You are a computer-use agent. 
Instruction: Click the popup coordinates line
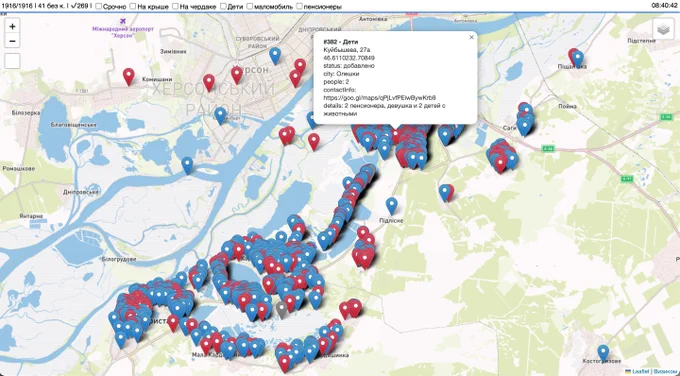click(349, 58)
